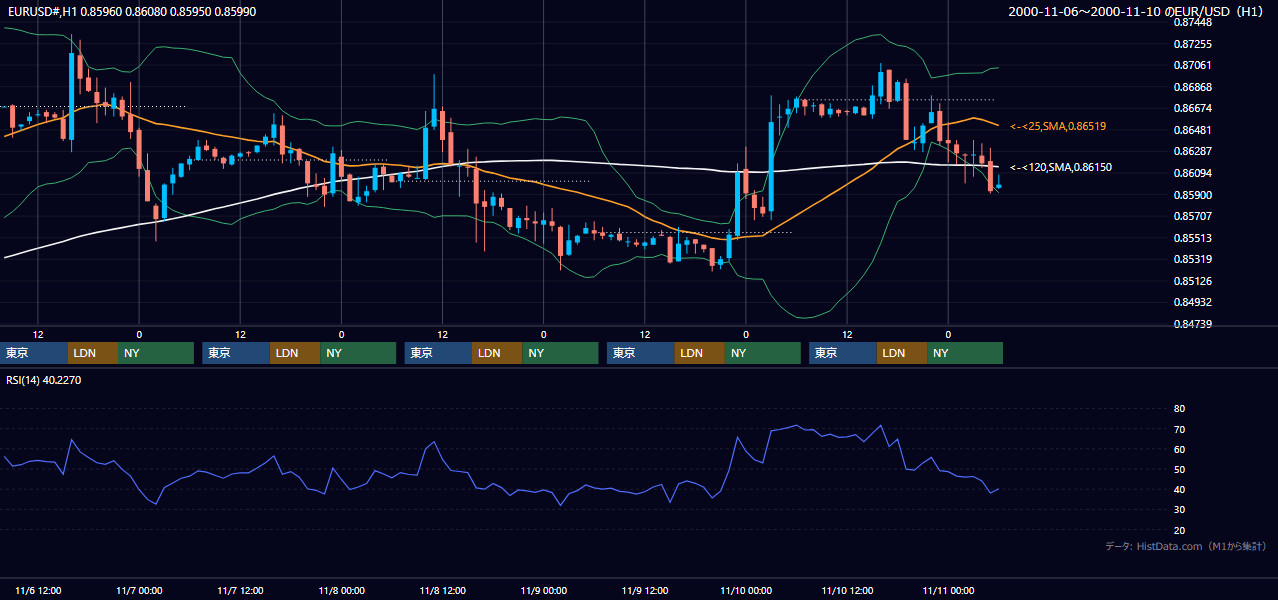Click the 11/10 00:00 date axis label

click(x=746, y=590)
